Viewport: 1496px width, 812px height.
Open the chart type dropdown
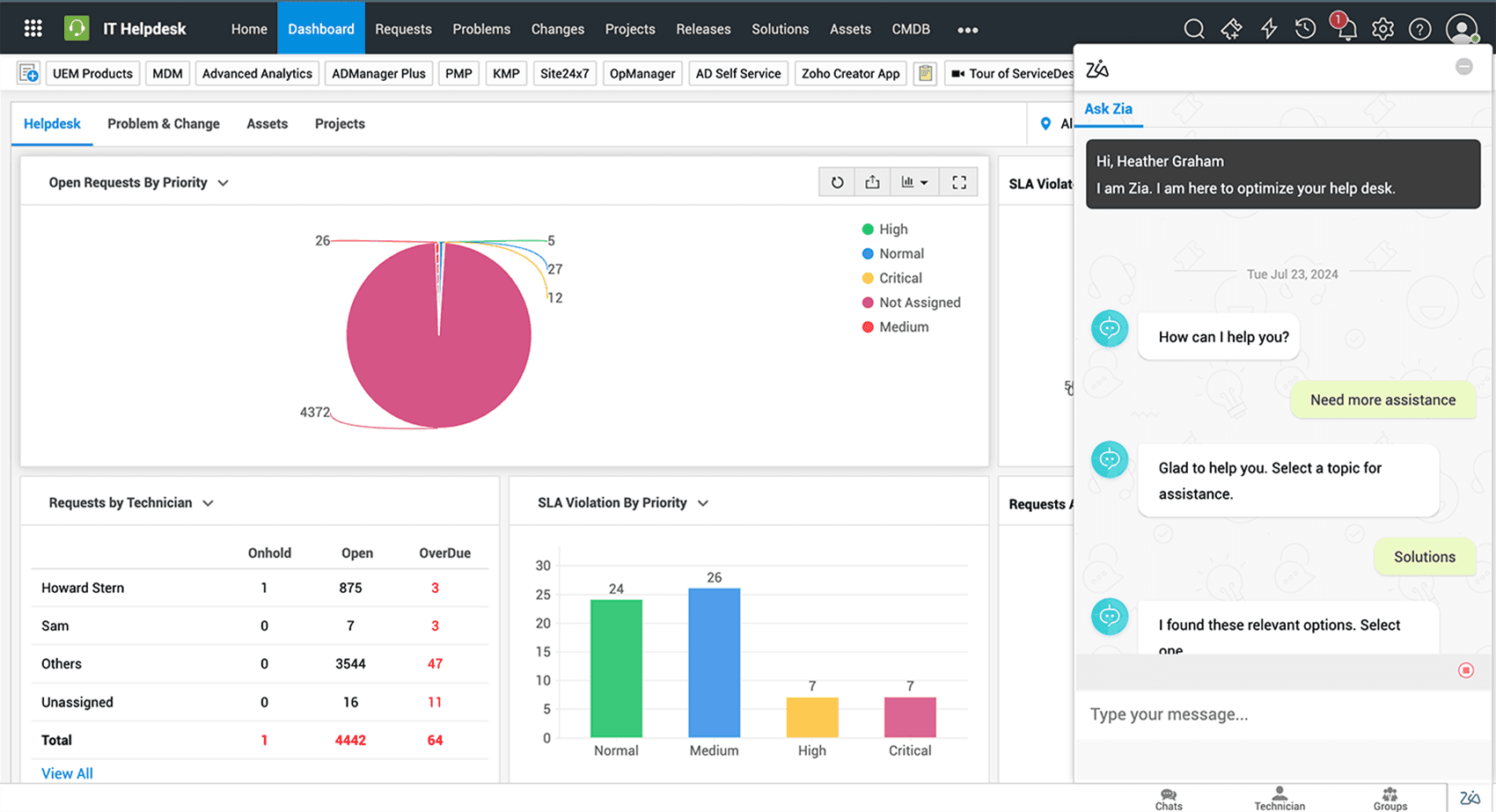(915, 181)
